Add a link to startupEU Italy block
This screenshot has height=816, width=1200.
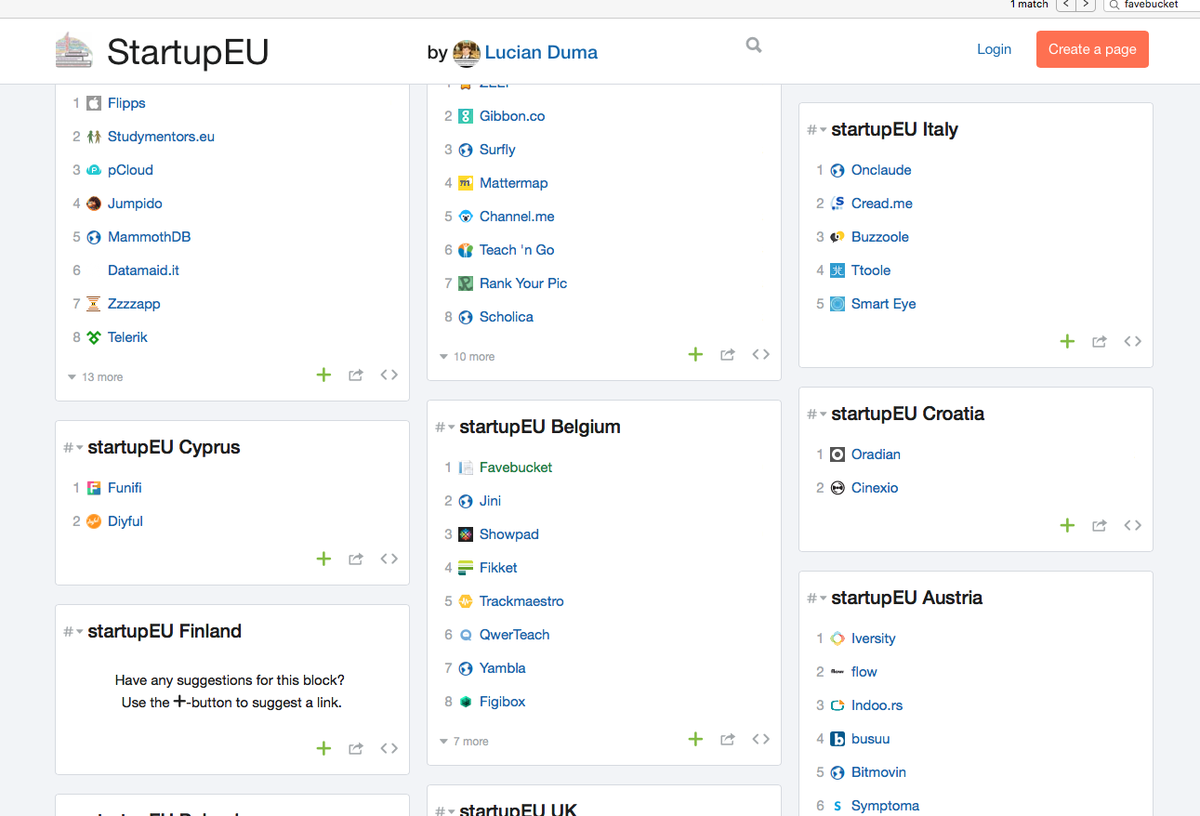1067,341
